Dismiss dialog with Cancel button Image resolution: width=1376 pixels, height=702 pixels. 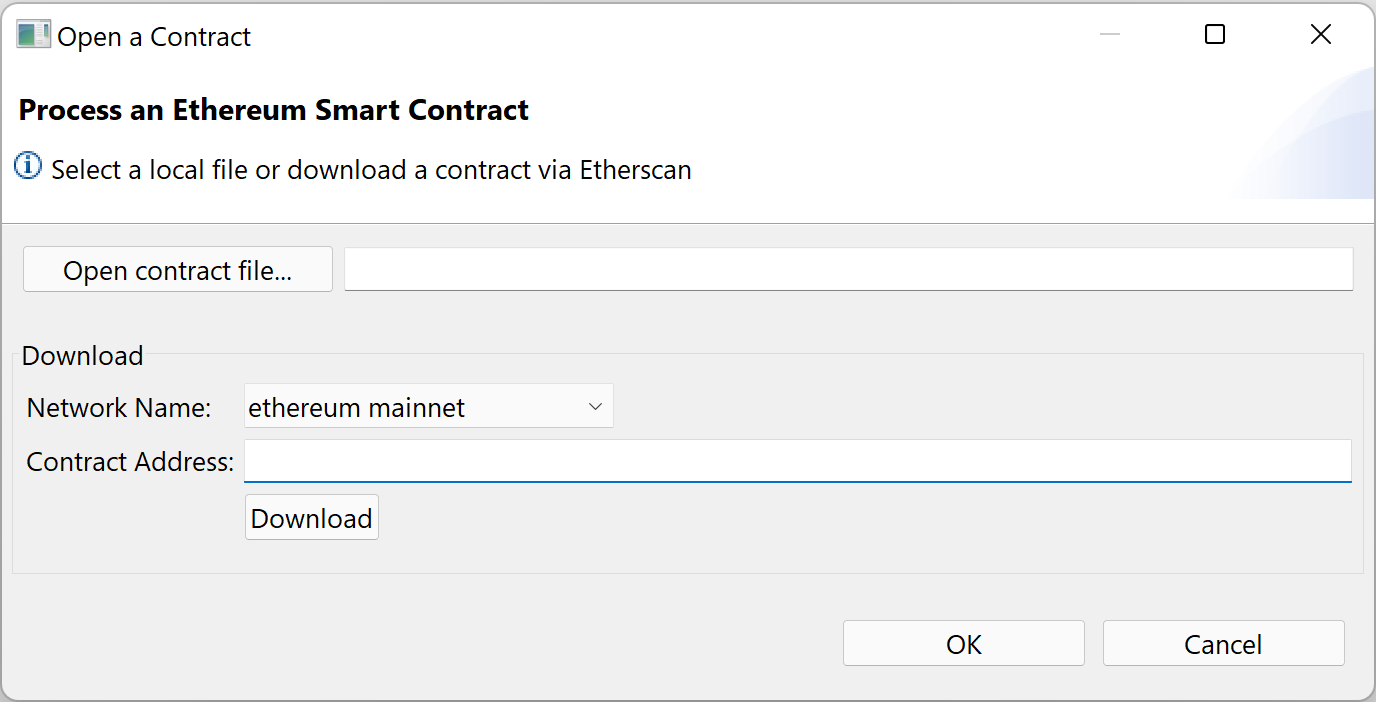point(1224,644)
